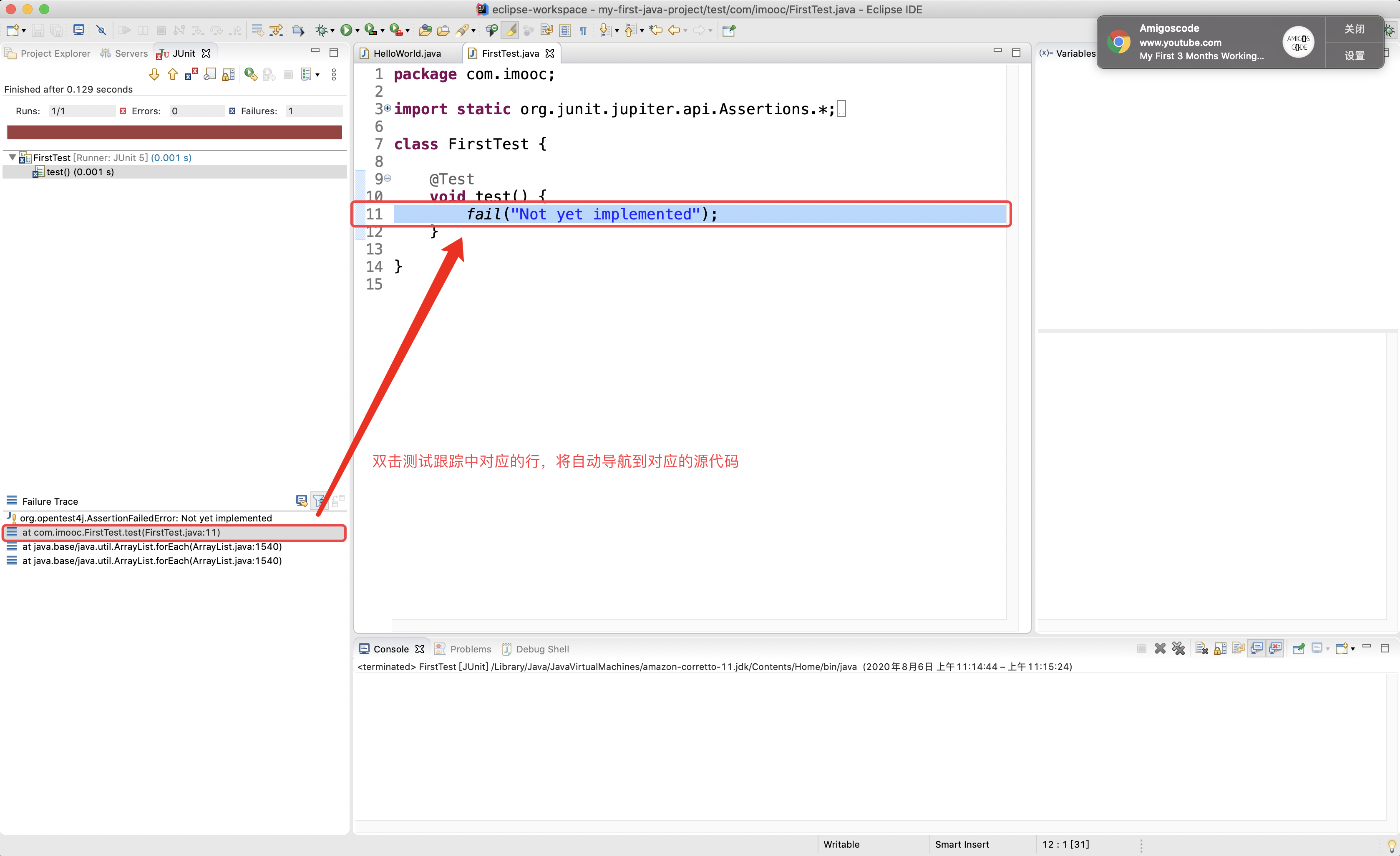The image size is (1400, 856).
Task: Click 关闭 on the Chrome notification
Action: 1355,29
